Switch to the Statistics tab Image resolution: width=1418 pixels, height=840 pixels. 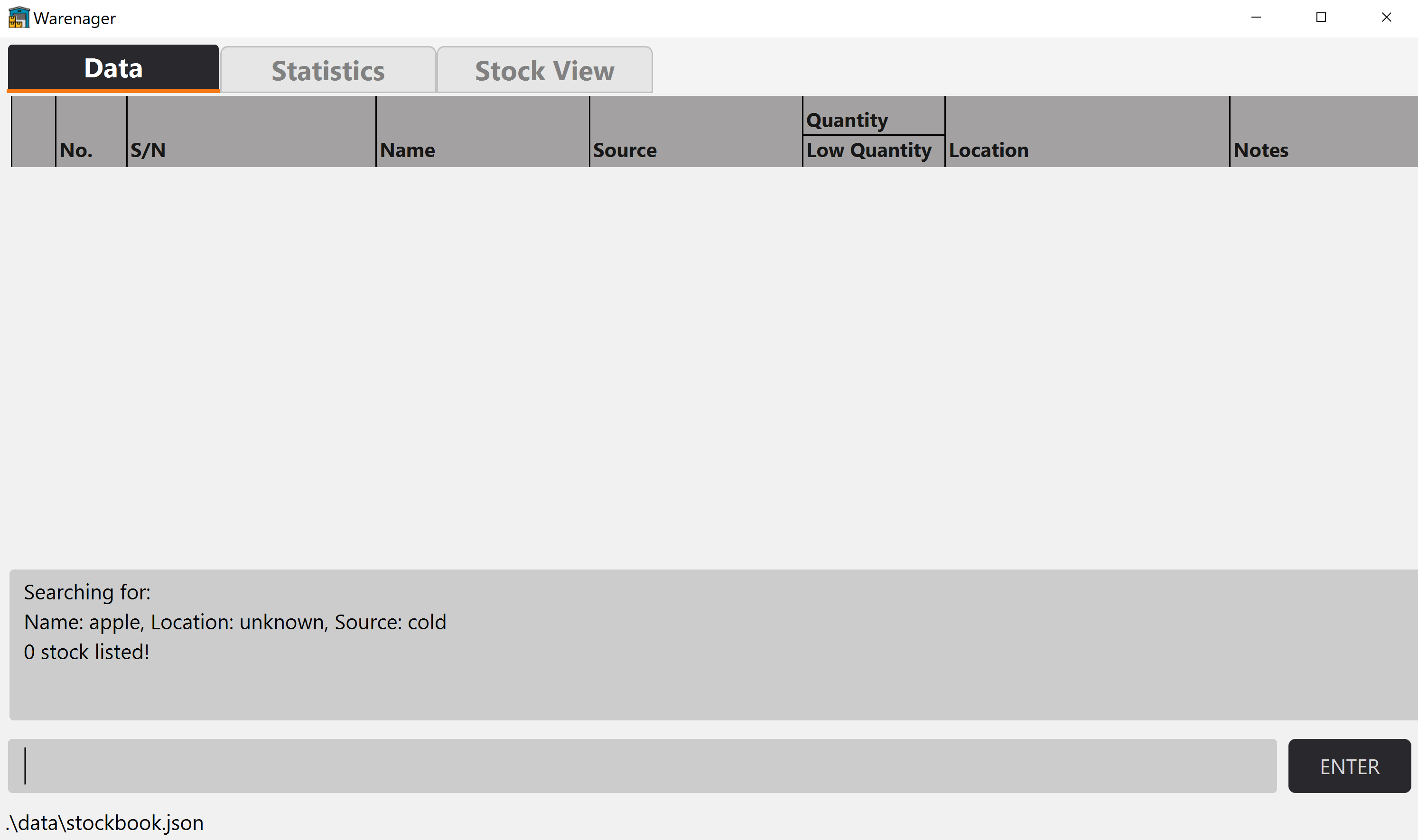tap(329, 70)
